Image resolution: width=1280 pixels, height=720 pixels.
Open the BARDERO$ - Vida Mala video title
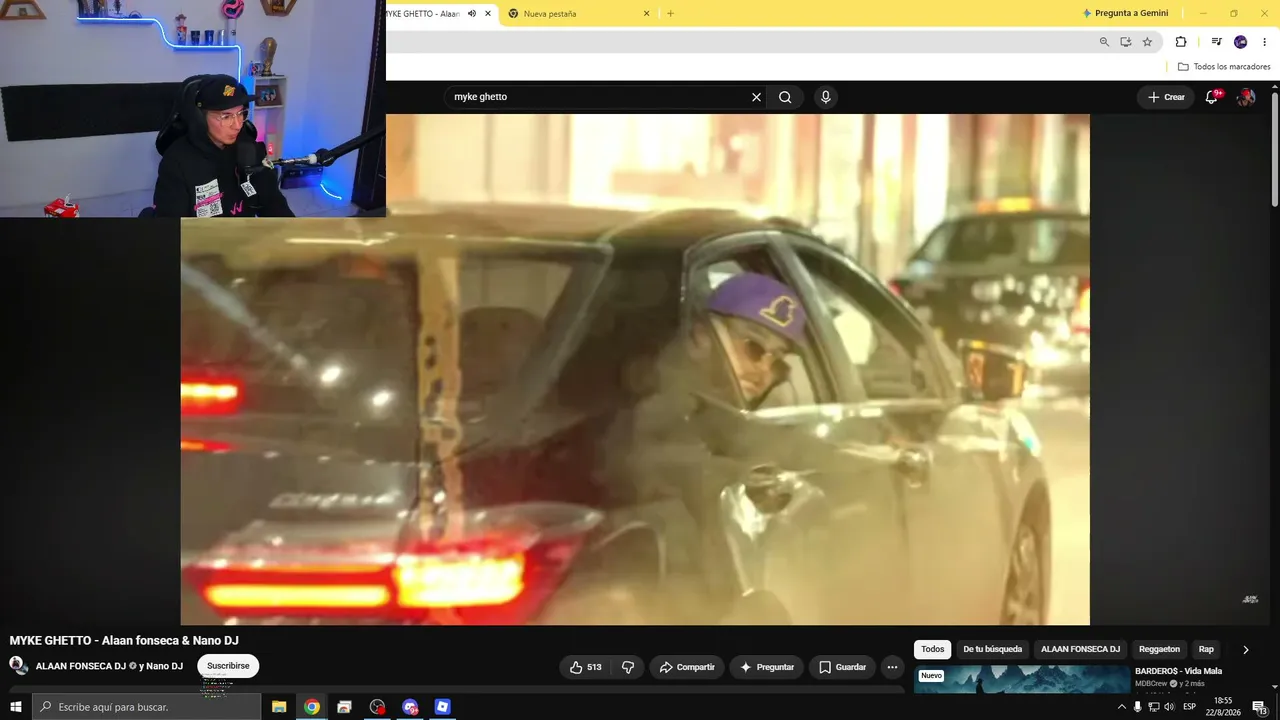click(x=1178, y=671)
